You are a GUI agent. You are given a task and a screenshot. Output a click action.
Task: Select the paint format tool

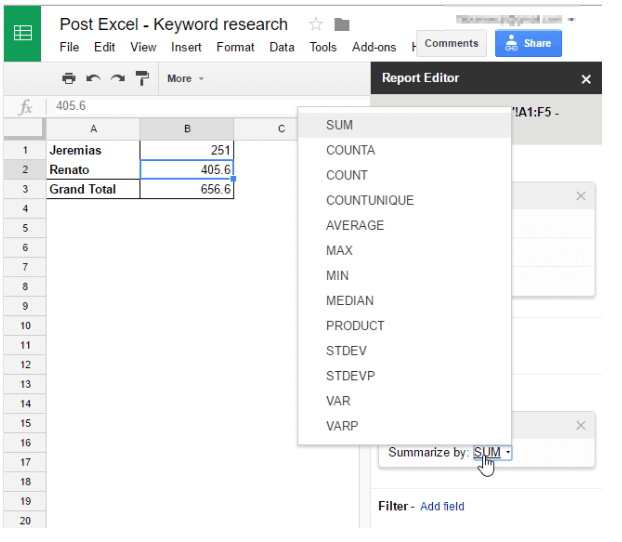point(142,78)
